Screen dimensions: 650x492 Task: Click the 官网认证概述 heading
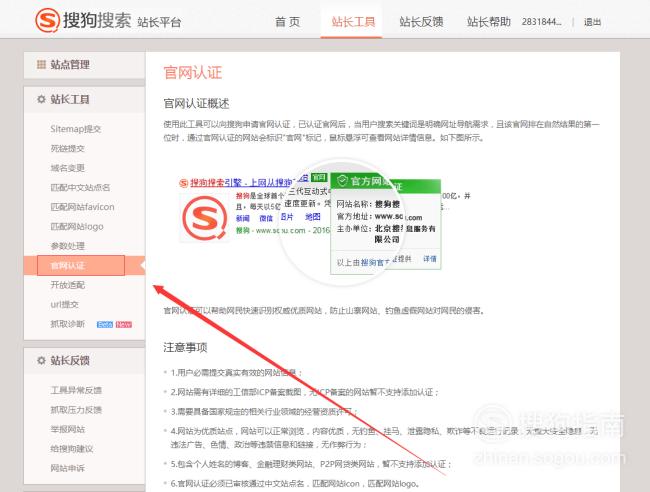pyautogui.click(x=196, y=103)
